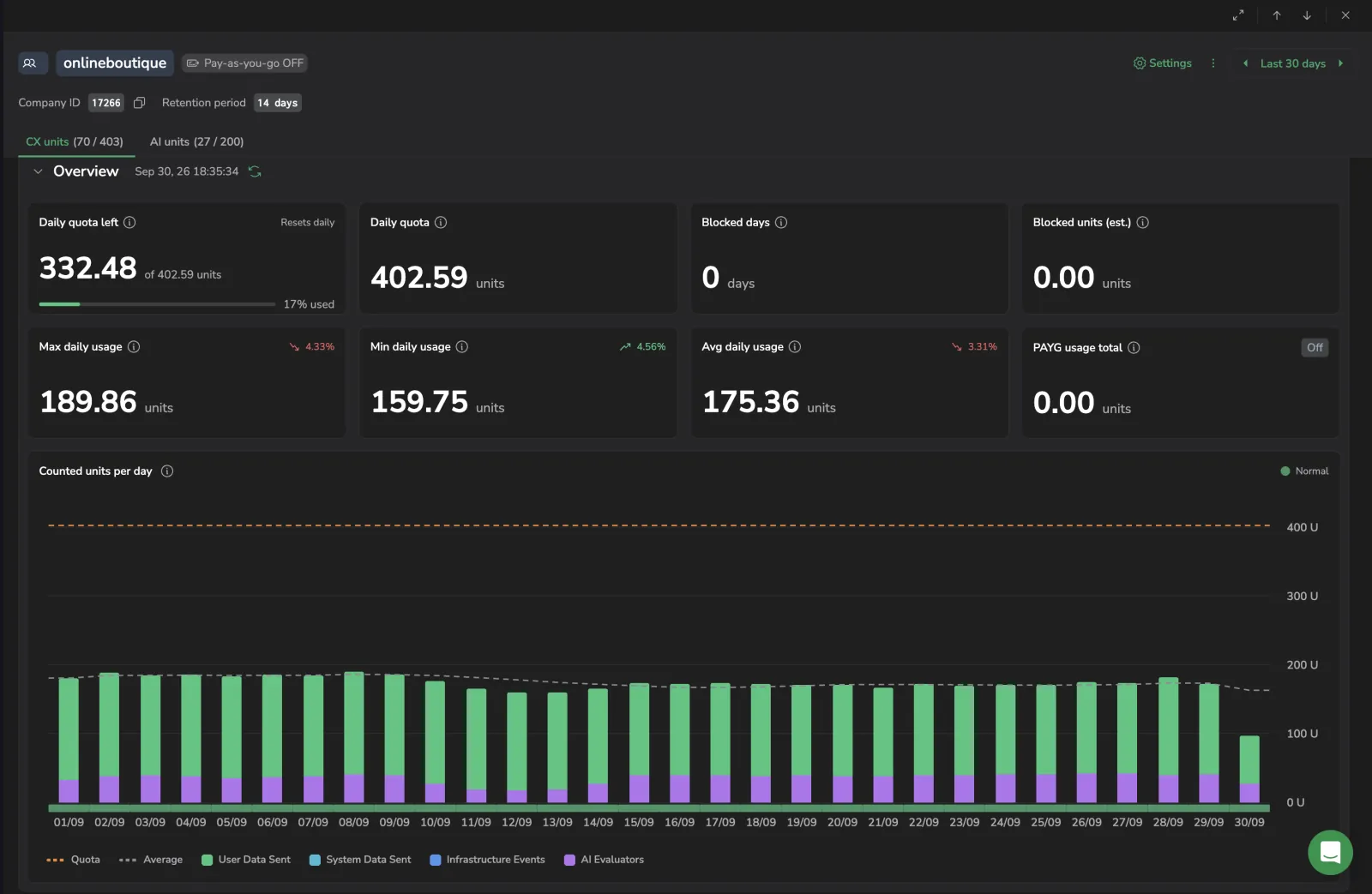Show info for PAYG usage total
The height and width of the screenshot is (894, 1372).
(1134, 347)
